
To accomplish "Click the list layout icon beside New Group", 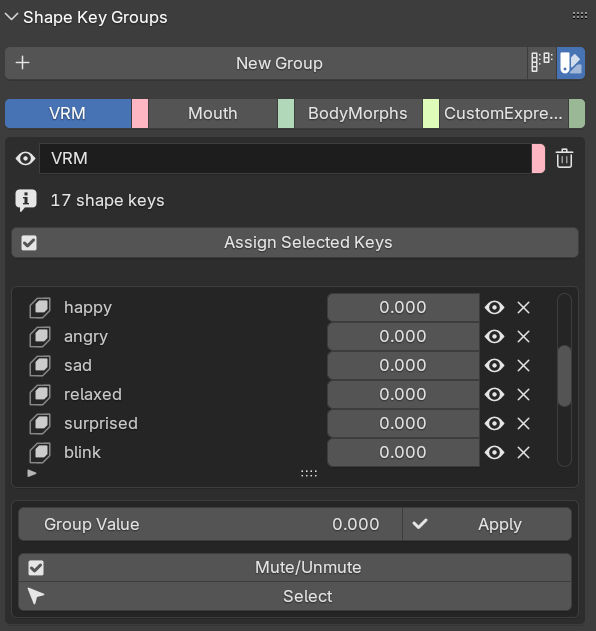I will pyautogui.click(x=542, y=63).
